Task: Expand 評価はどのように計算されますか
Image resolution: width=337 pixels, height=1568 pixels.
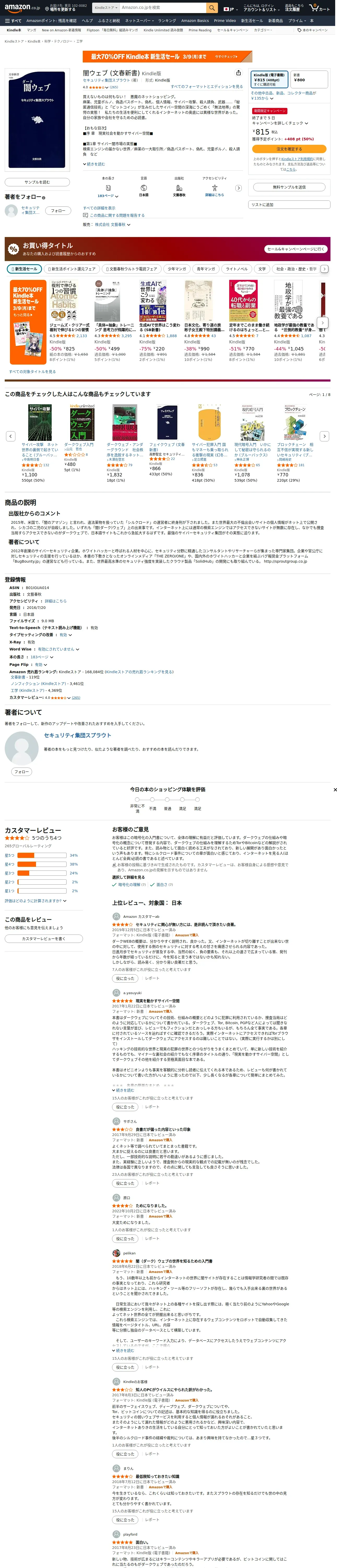Action: pos(35,900)
